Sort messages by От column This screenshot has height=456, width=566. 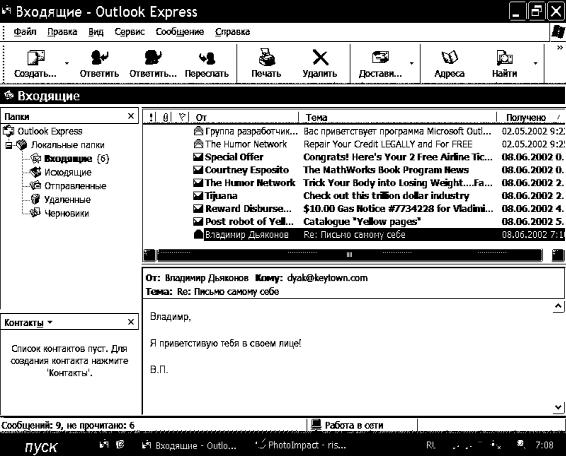(244, 117)
